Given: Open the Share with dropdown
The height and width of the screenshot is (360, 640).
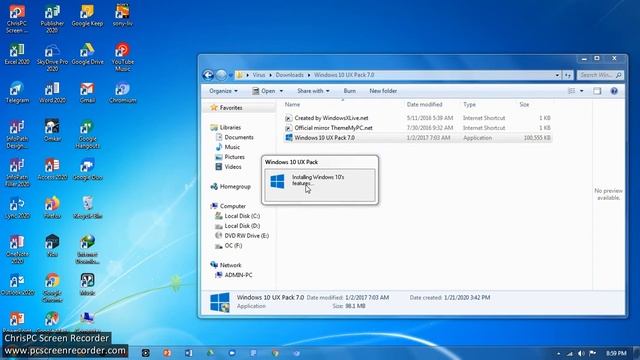Looking at the screenshot, I should pos(313,91).
